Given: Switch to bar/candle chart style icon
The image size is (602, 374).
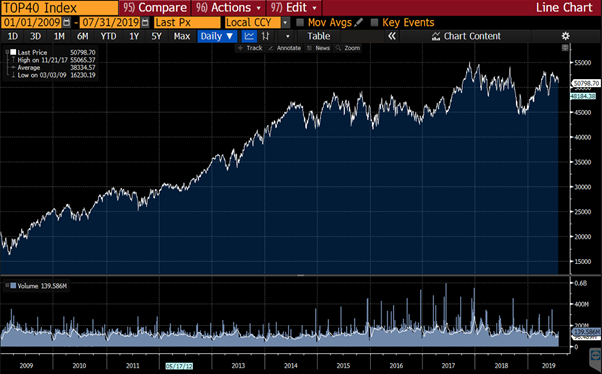Looking at the screenshot, I should point(265,36).
